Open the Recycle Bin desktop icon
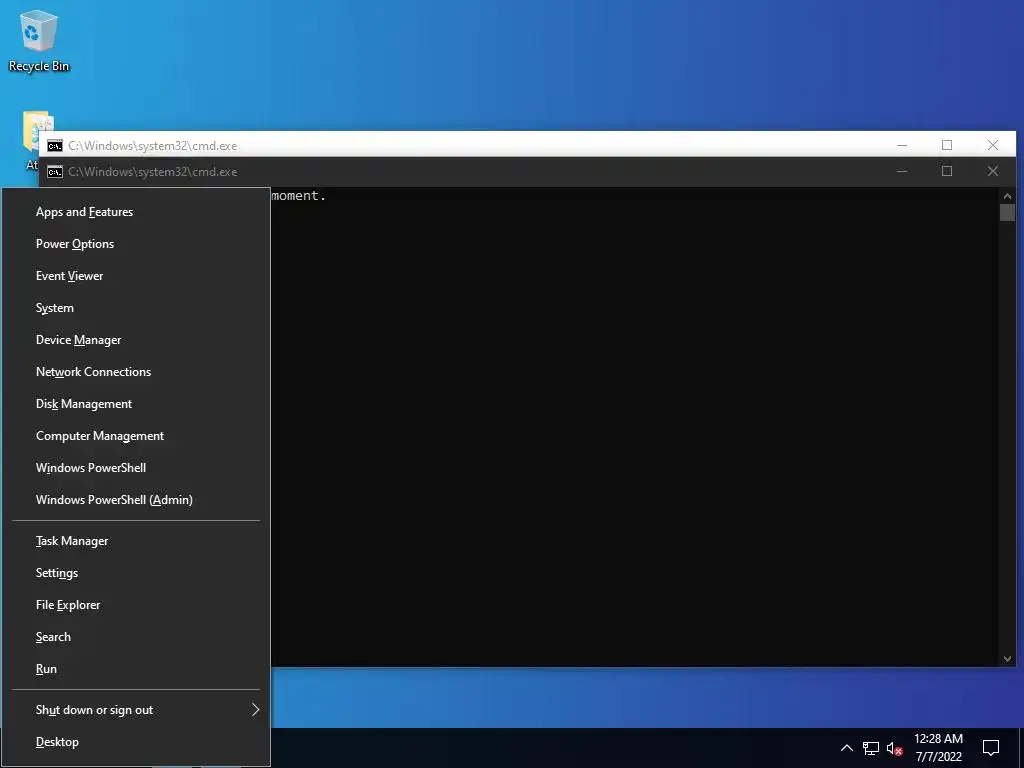 coord(39,40)
